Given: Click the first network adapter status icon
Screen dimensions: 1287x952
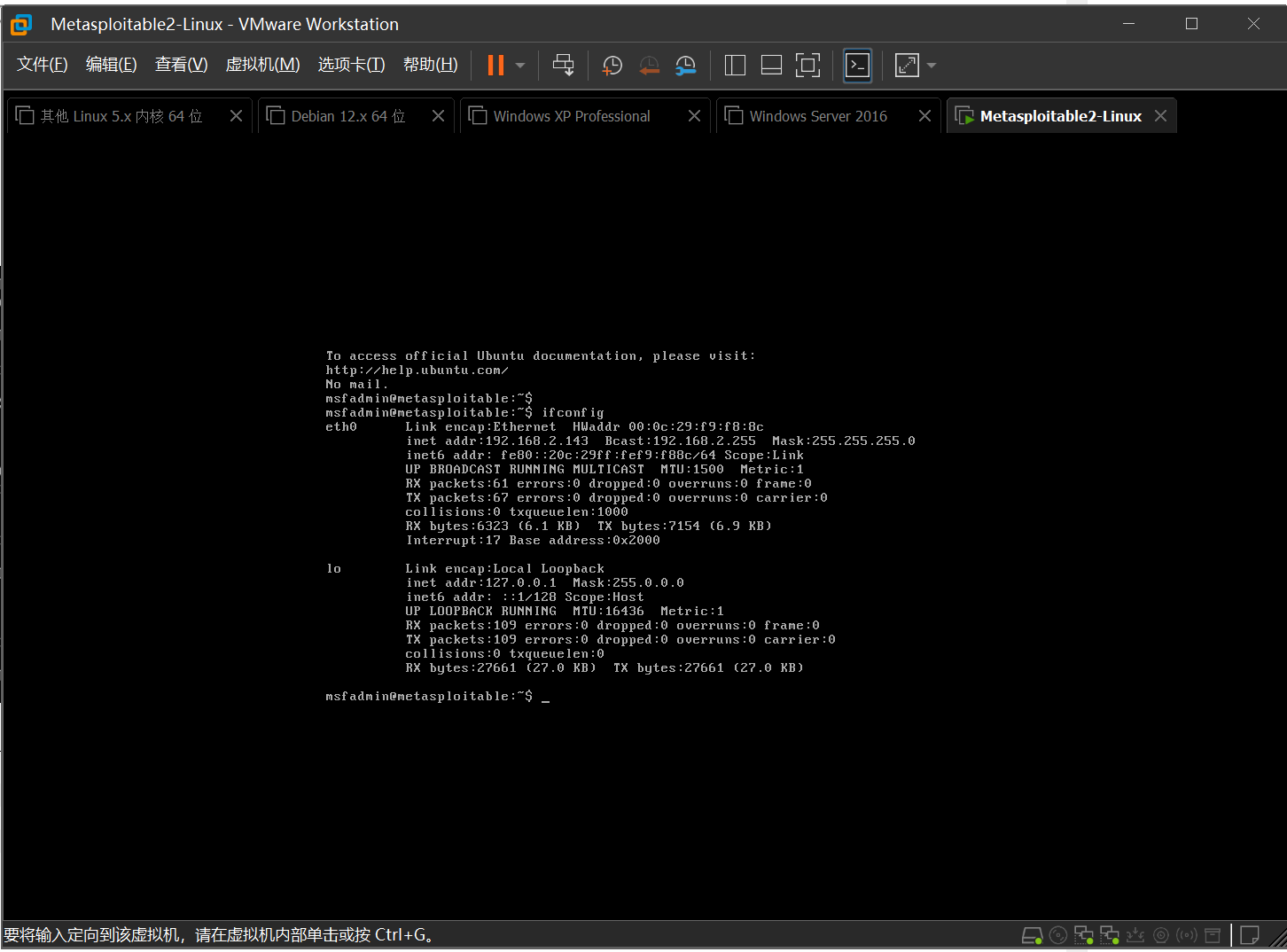Looking at the screenshot, I should point(1083,935).
